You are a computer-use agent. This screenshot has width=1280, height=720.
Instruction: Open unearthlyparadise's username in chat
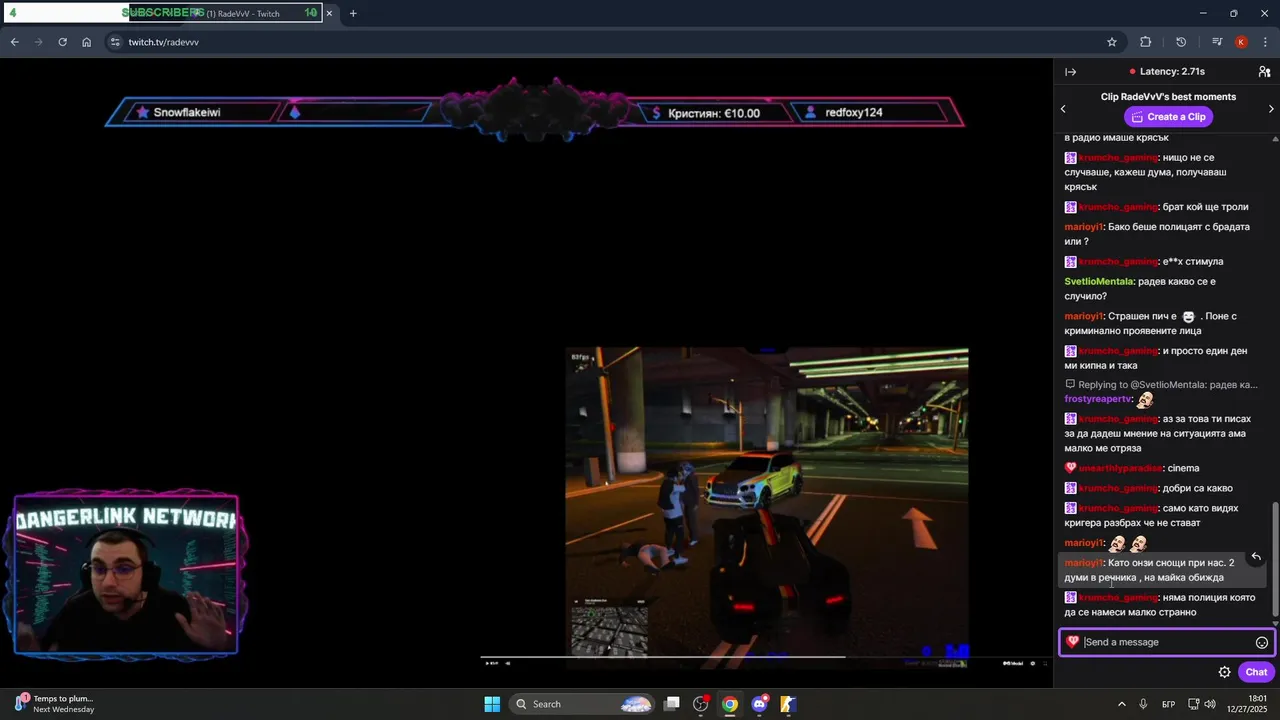click(1121, 468)
